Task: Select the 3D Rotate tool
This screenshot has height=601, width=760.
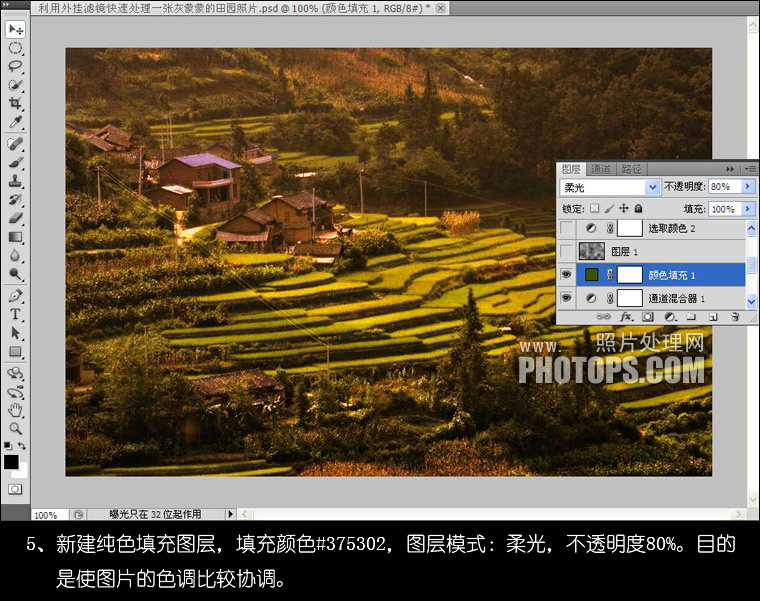Action: 16,373
